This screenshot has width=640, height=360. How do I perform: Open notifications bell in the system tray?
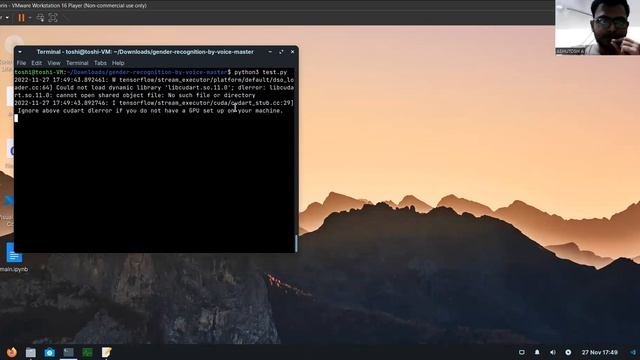pos(537,352)
